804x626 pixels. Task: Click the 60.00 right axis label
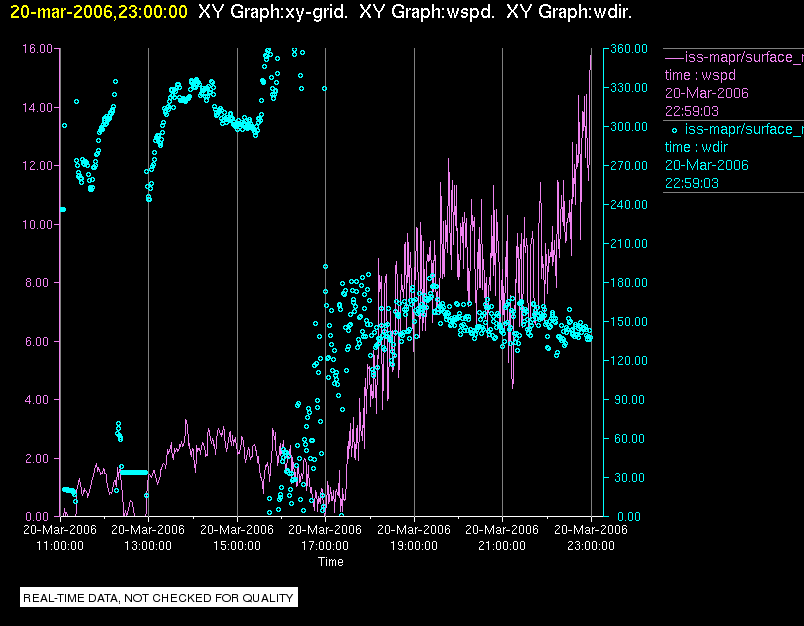(629, 438)
